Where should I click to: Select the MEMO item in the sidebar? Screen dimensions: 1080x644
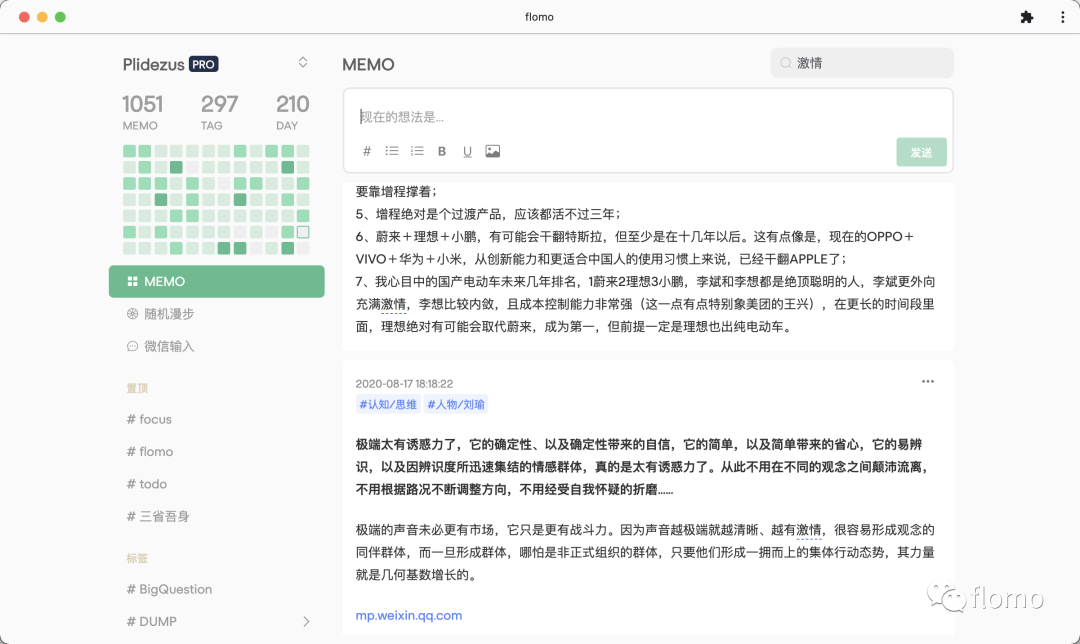[x=216, y=282]
